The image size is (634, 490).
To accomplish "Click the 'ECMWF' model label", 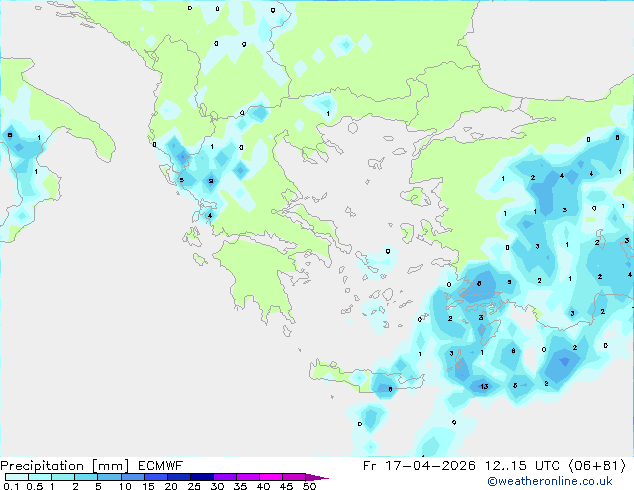I will (x=160, y=466).
